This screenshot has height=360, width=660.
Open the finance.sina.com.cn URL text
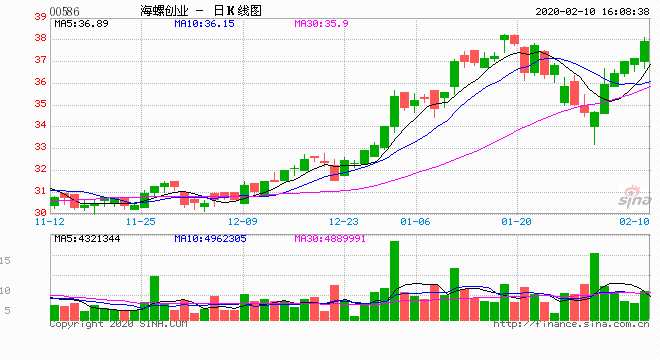click(x=571, y=324)
